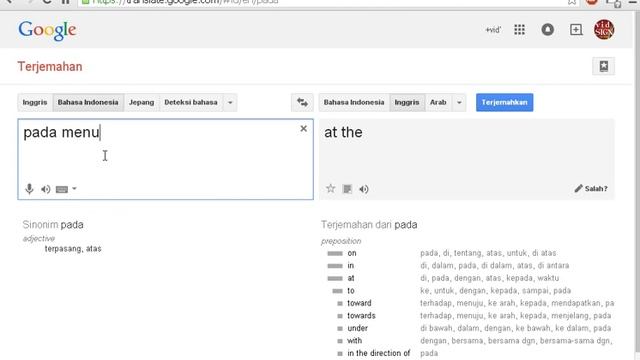This screenshot has height=360, width=640.
Task: Clear source text with the X
Action: click(x=303, y=129)
